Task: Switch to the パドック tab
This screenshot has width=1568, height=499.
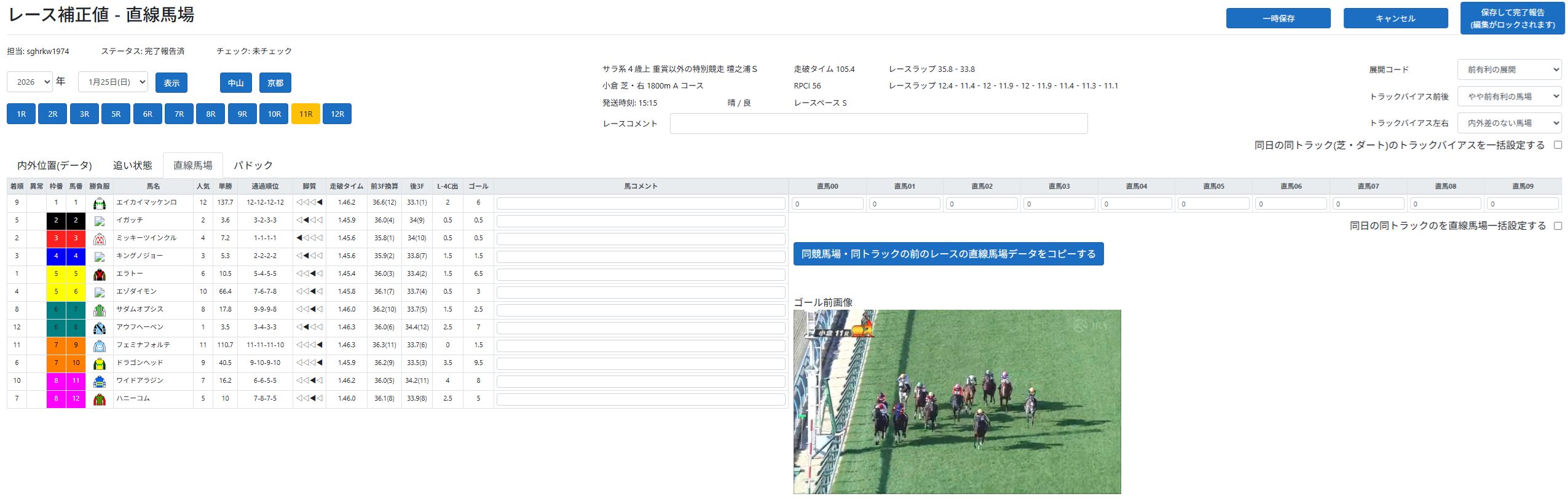Action: click(x=253, y=165)
